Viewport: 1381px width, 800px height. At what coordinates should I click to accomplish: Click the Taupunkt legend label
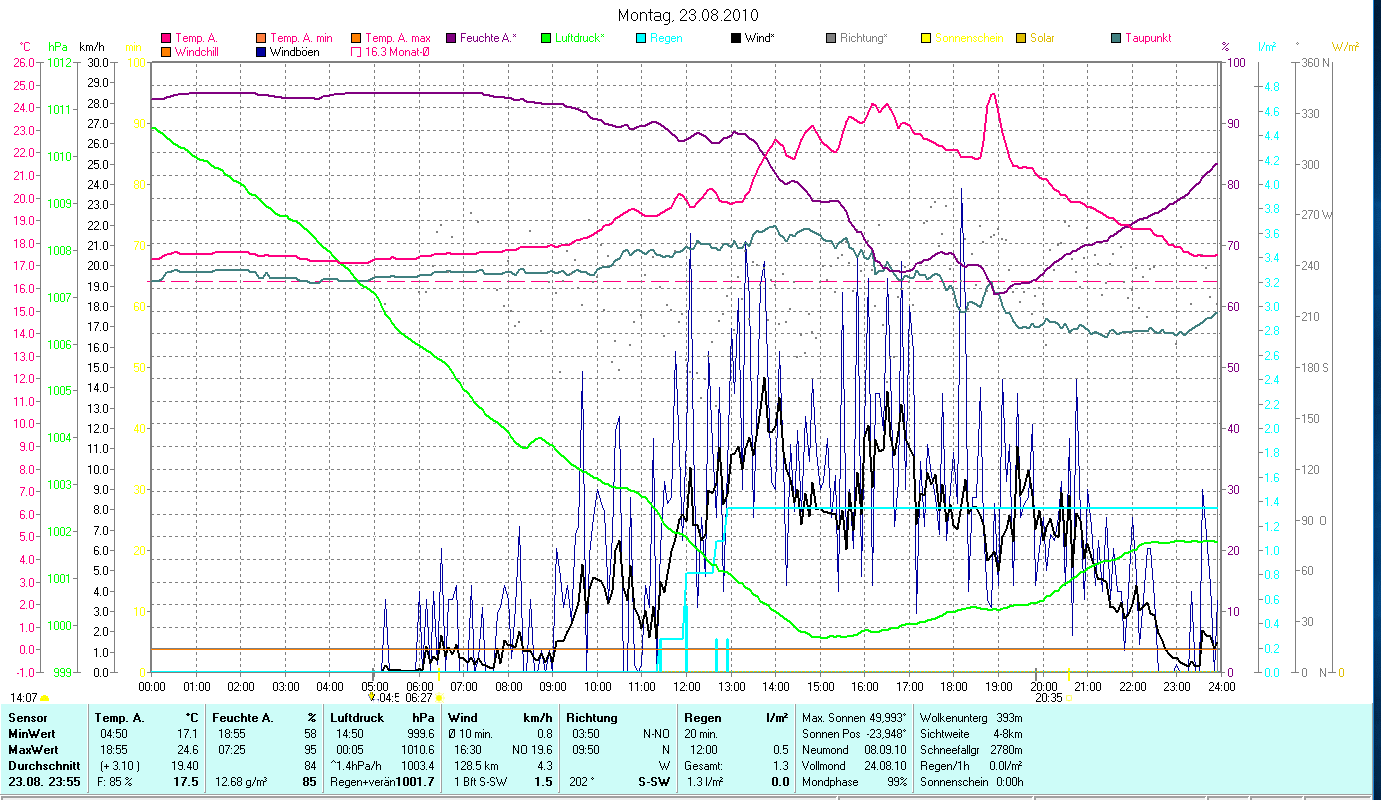(x=1147, y=38)
